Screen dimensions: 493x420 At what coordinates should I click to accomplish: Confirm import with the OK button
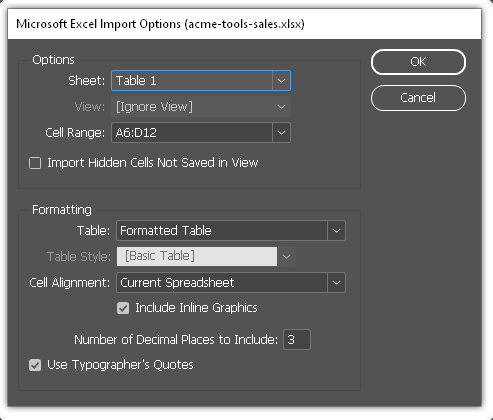pyautogui.click(x=418, y=62)
